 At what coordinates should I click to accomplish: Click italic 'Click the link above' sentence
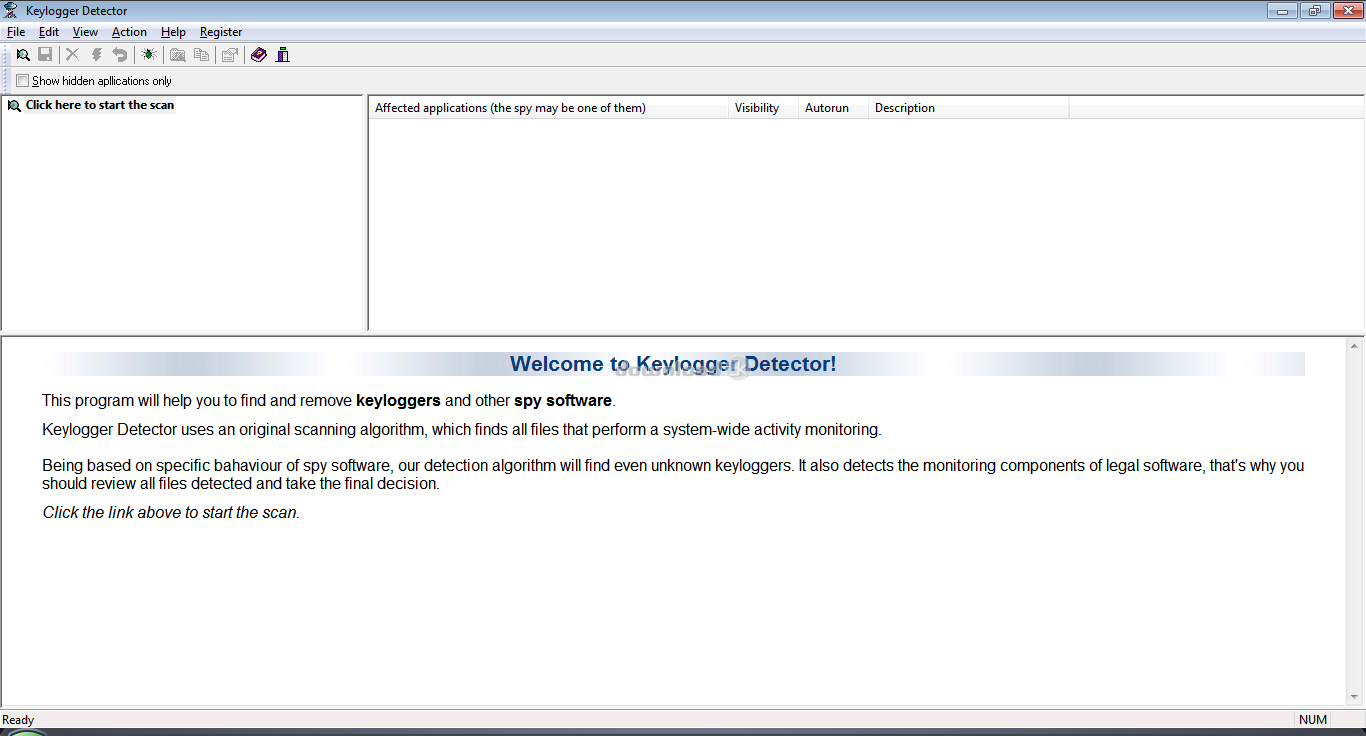pyautogui.click(x=171, y=512)
